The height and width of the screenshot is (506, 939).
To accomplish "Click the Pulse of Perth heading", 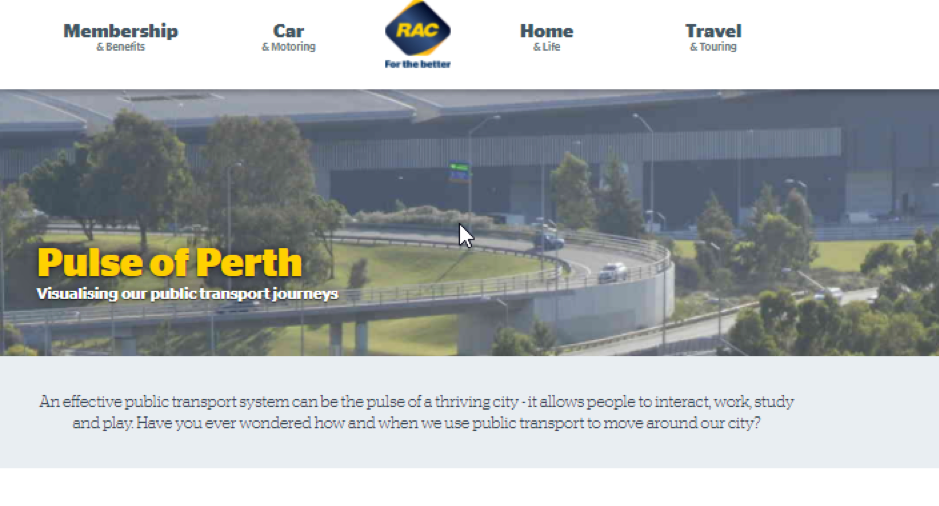I will coord(169,262).
